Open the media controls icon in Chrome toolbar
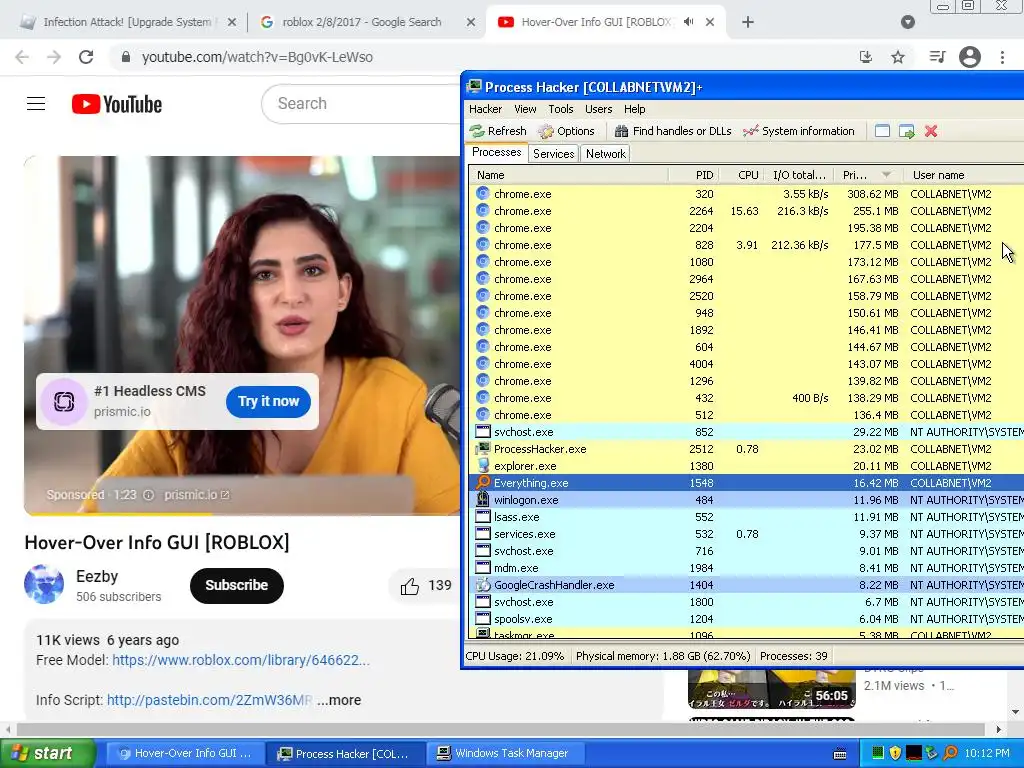Image resolution: width=1024 pixels, height=768 pixels. (937, 57)
